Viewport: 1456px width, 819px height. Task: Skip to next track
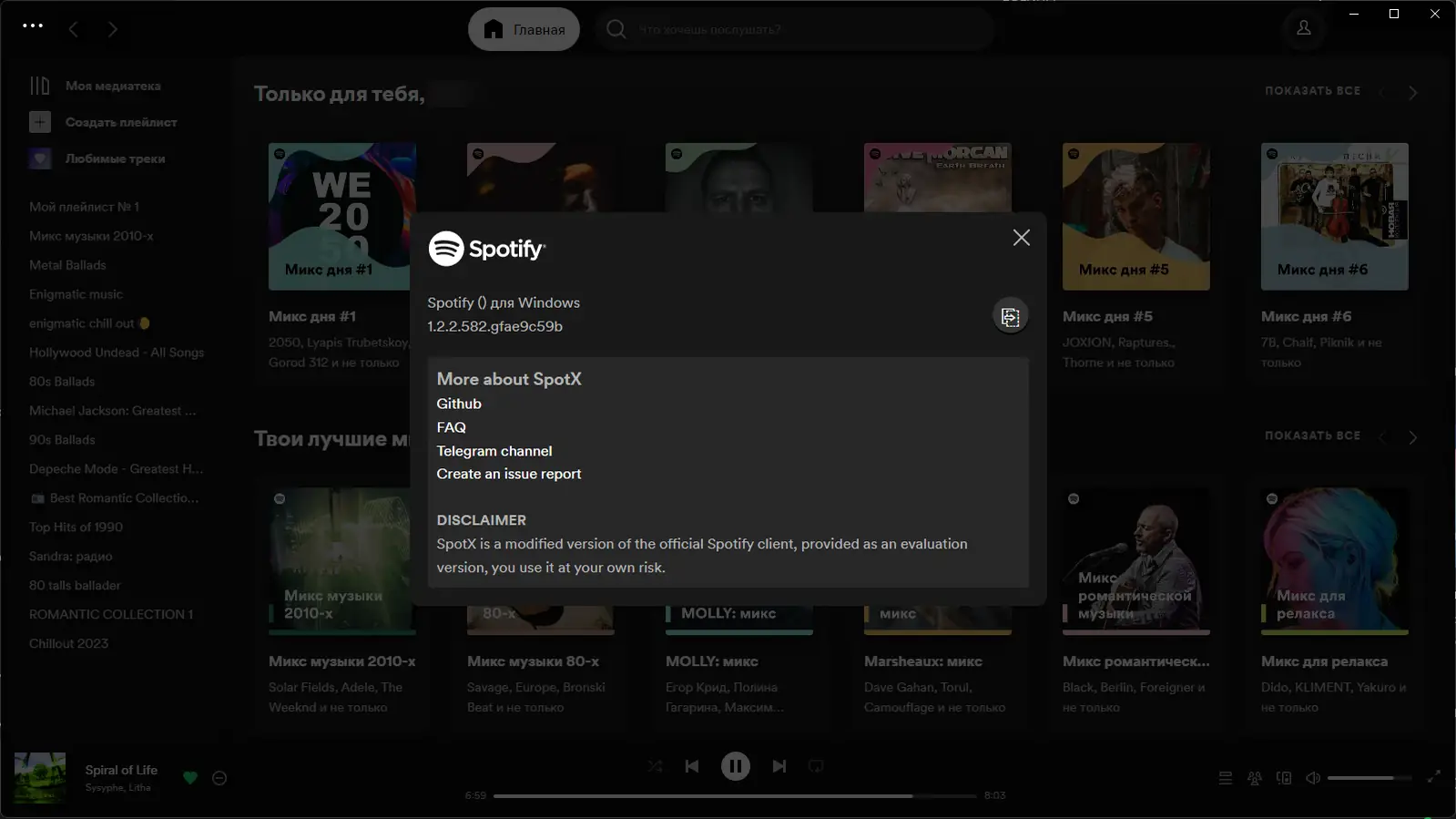[x=779, y=767]
